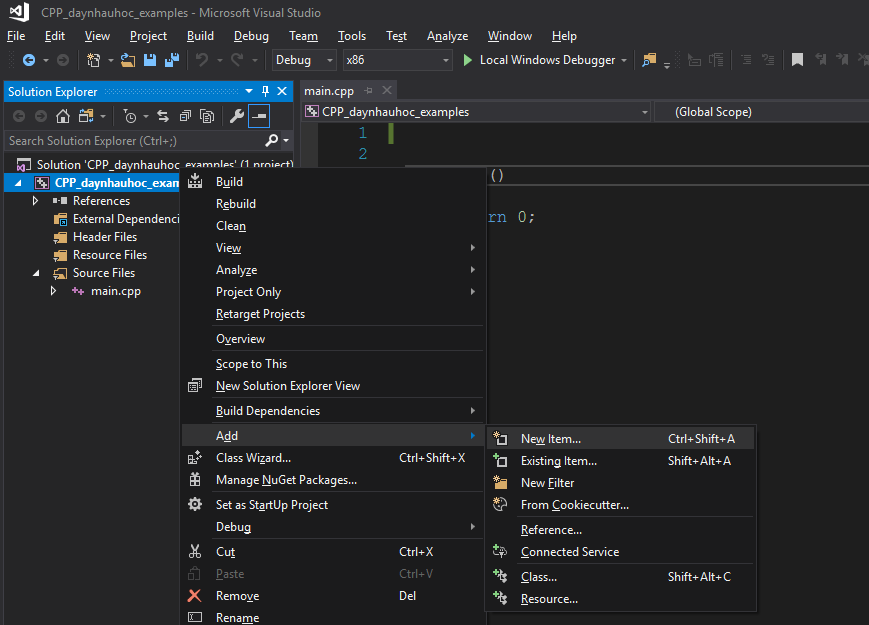Toggle the Preview Selected Items button
This screenshot has width=869, height=625.
pyautogui.click(x=259, y=116)
